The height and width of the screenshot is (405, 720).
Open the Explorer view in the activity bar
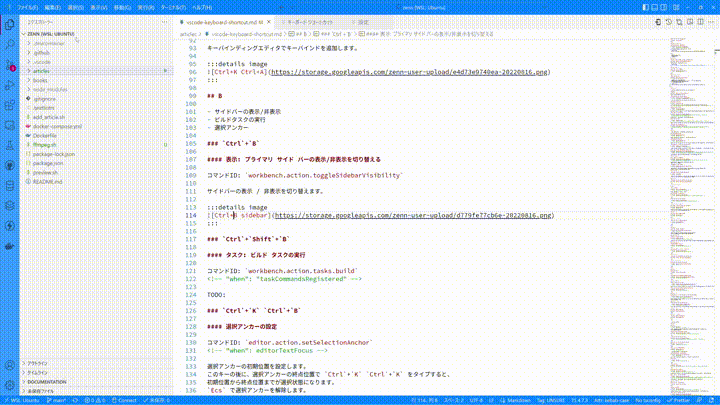pos(10,24)
